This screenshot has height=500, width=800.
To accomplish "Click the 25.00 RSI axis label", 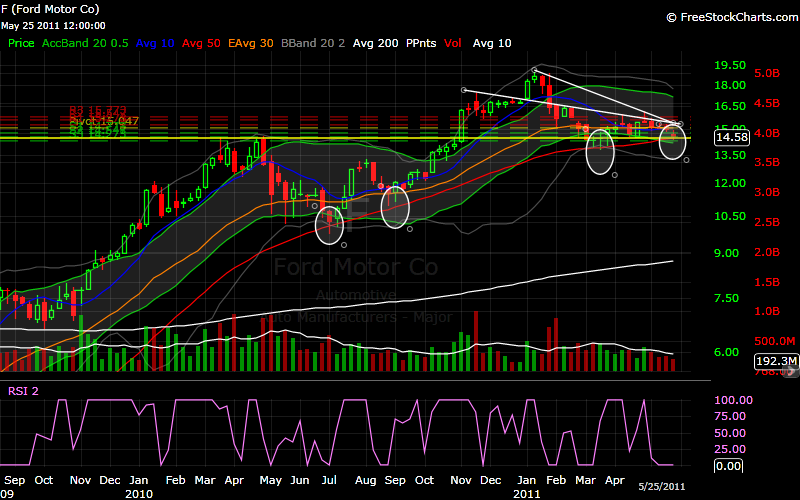I will [x=730, y=449].
